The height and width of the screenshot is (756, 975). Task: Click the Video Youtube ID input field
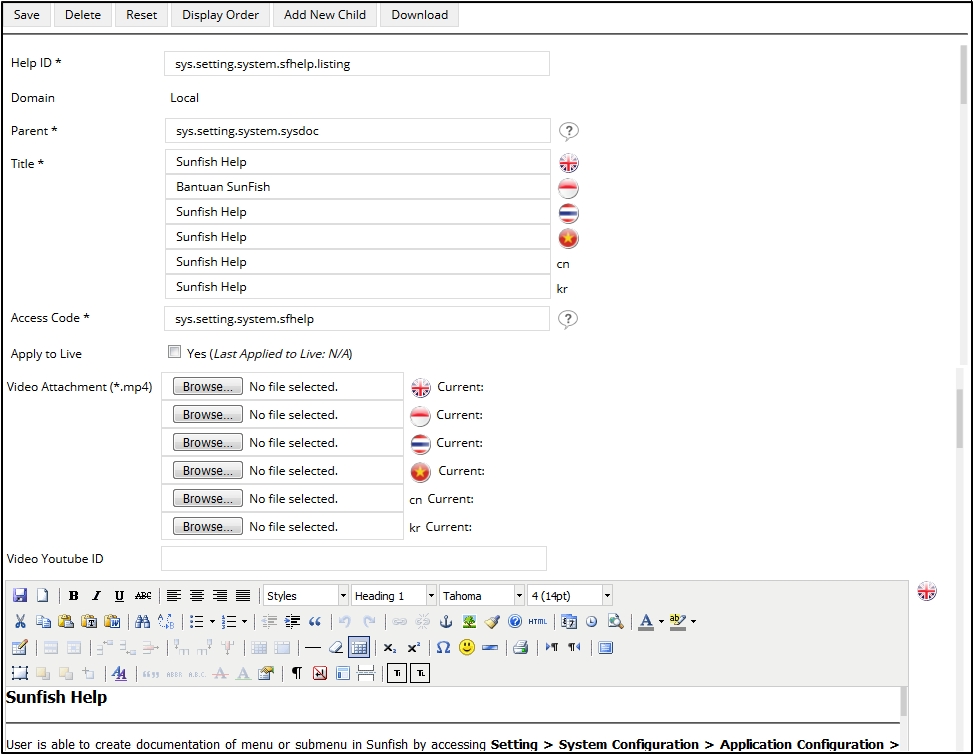pyautogui.click(x=354, y=559)
